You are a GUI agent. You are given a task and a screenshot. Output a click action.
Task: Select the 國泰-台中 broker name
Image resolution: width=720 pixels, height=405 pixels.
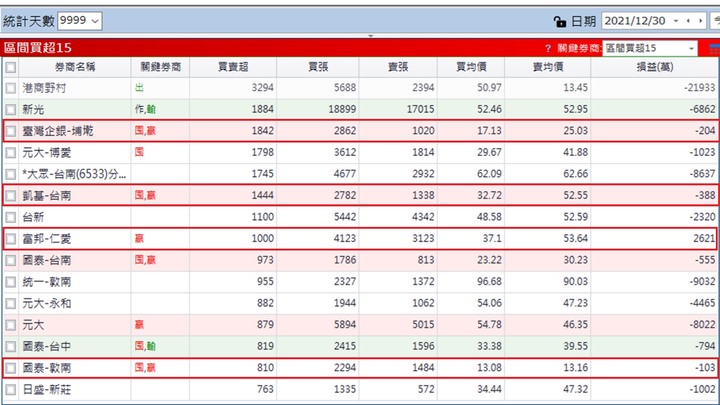pos(46,346)
